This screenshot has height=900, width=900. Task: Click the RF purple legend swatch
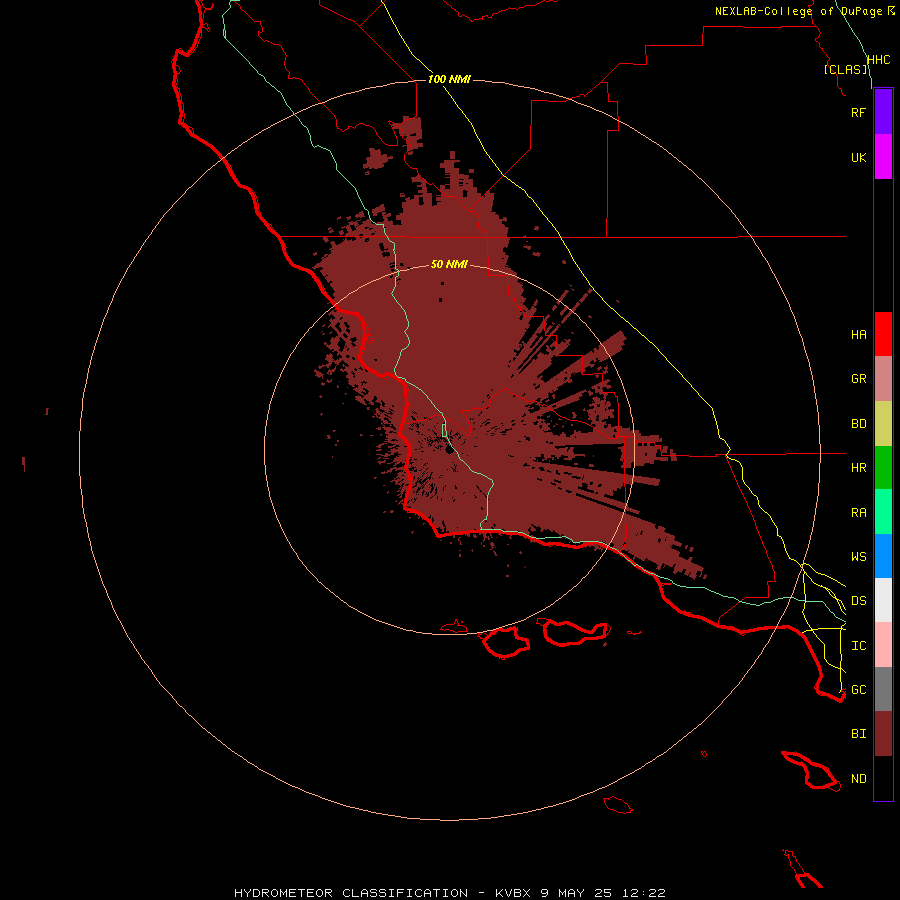883,112
